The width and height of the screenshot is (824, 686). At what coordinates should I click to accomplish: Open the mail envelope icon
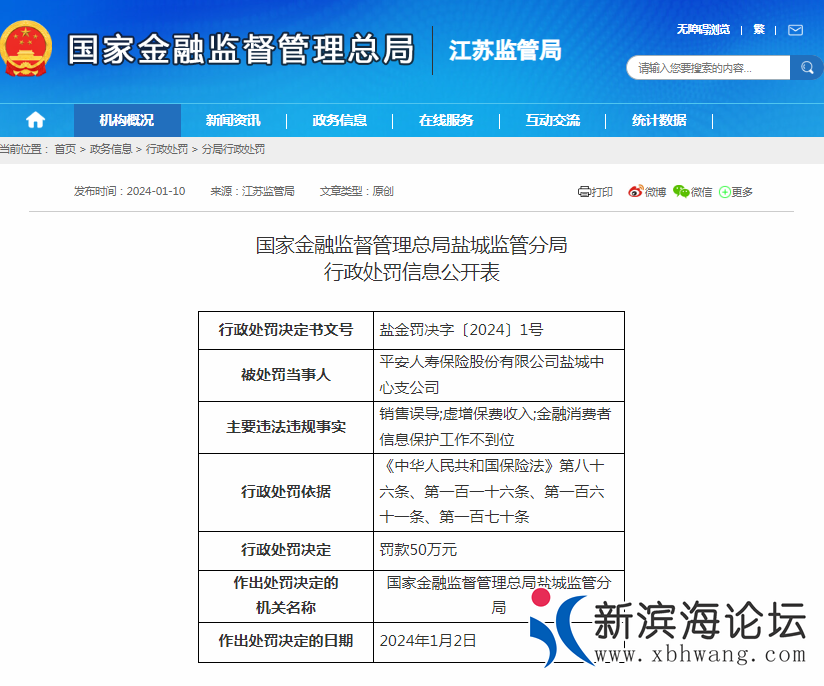pyautogui.click(x=795, y=30)
